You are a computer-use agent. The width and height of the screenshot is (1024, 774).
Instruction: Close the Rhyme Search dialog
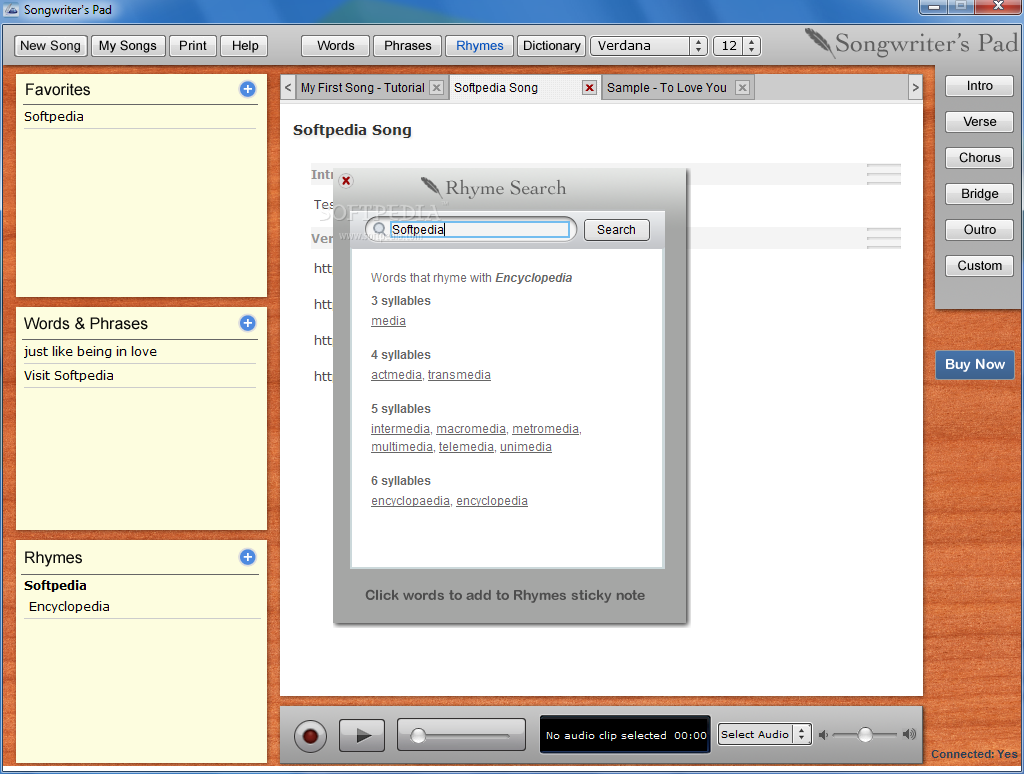click(x=346, y=181)
